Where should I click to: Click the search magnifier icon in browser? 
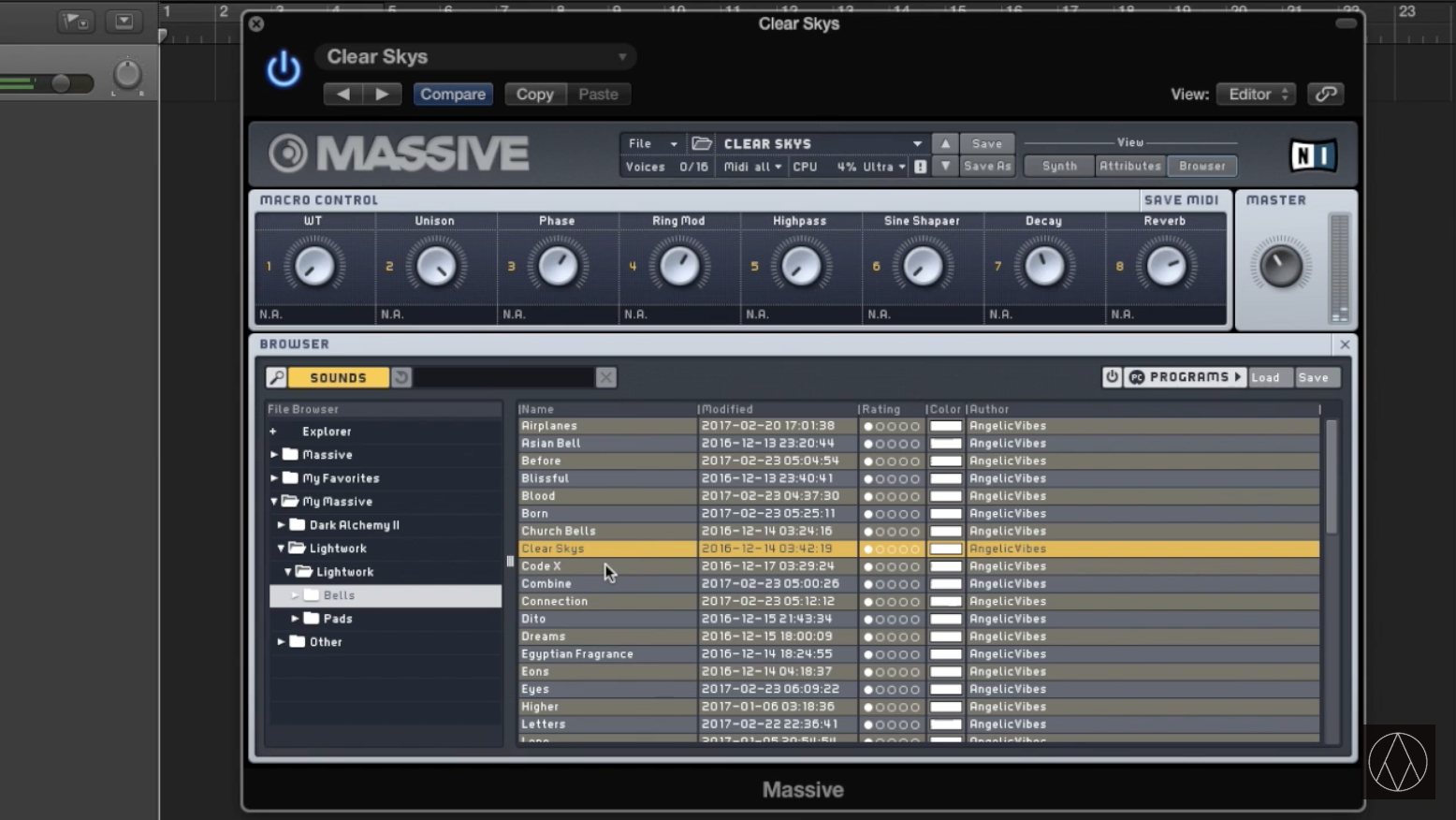[x=276, y=377]
